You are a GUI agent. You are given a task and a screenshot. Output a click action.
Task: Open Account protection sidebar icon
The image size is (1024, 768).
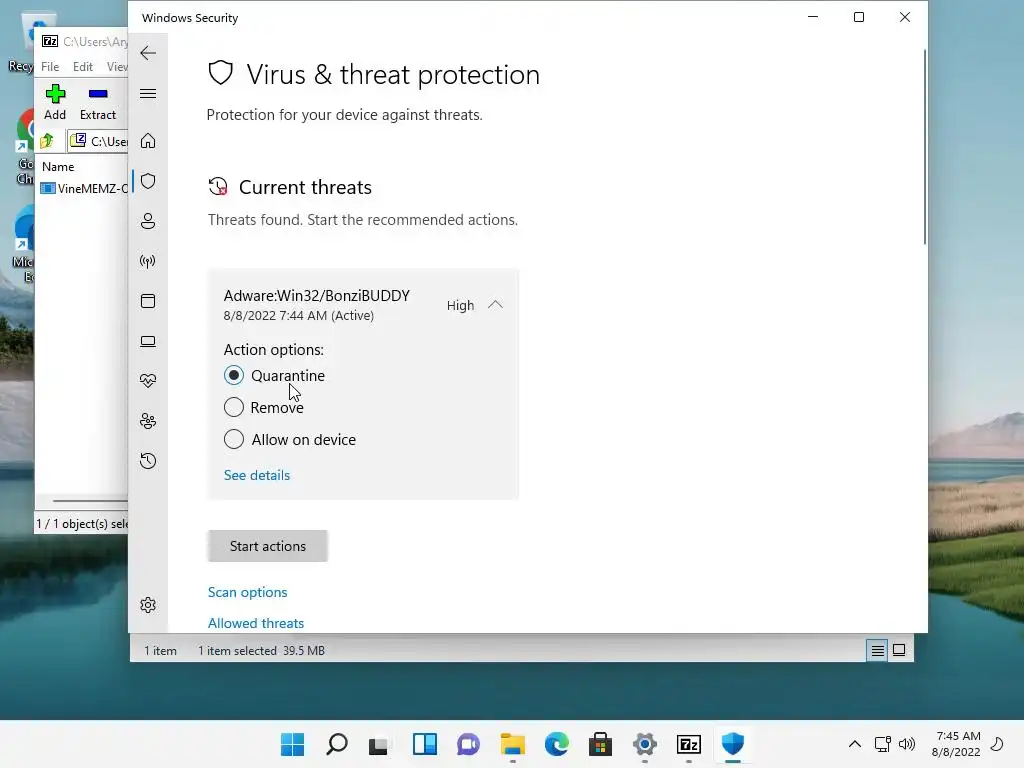[x=148, y=221]
